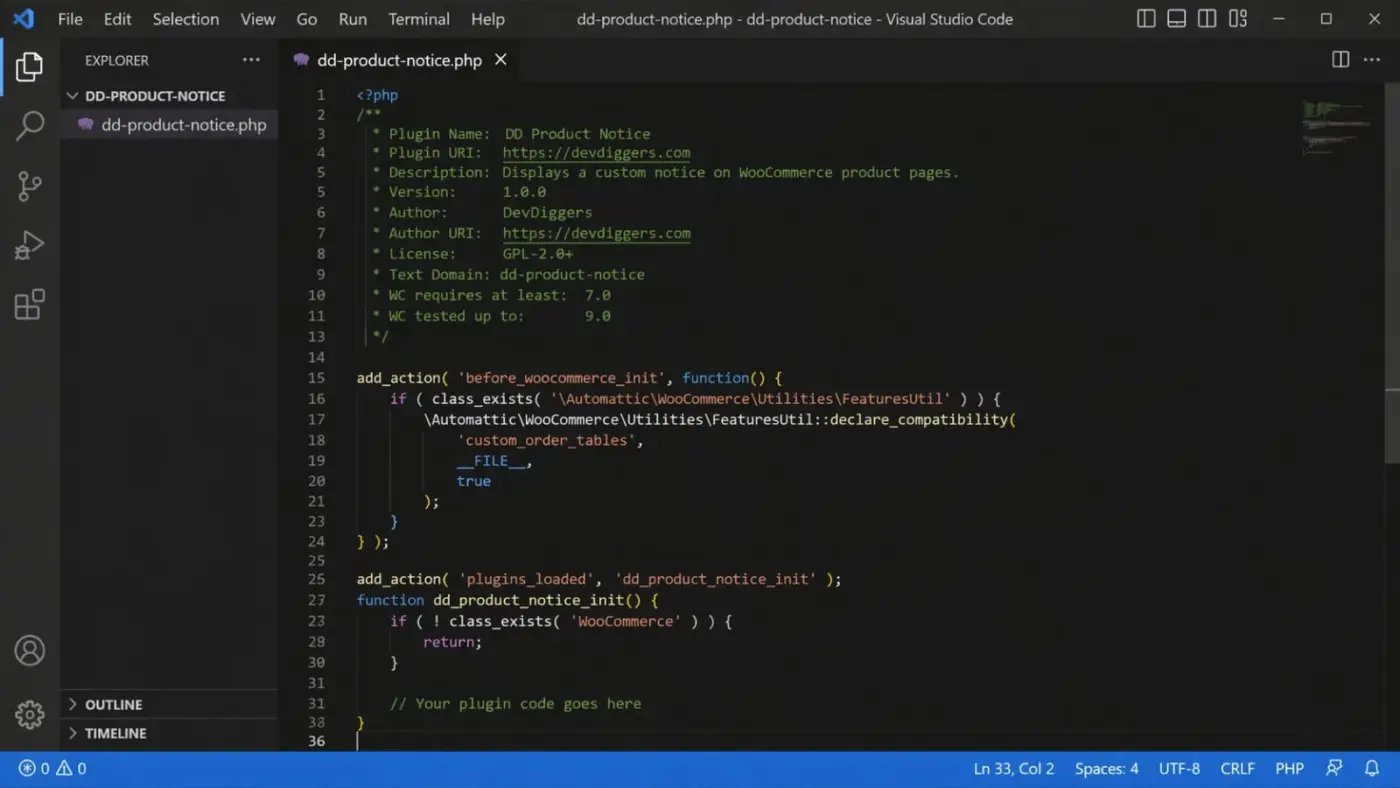The height and width of the screenshot is (788, 1400).
Task: Click the Ln 33, Col 2 cursor position
Action: [x=1014, y=769]
